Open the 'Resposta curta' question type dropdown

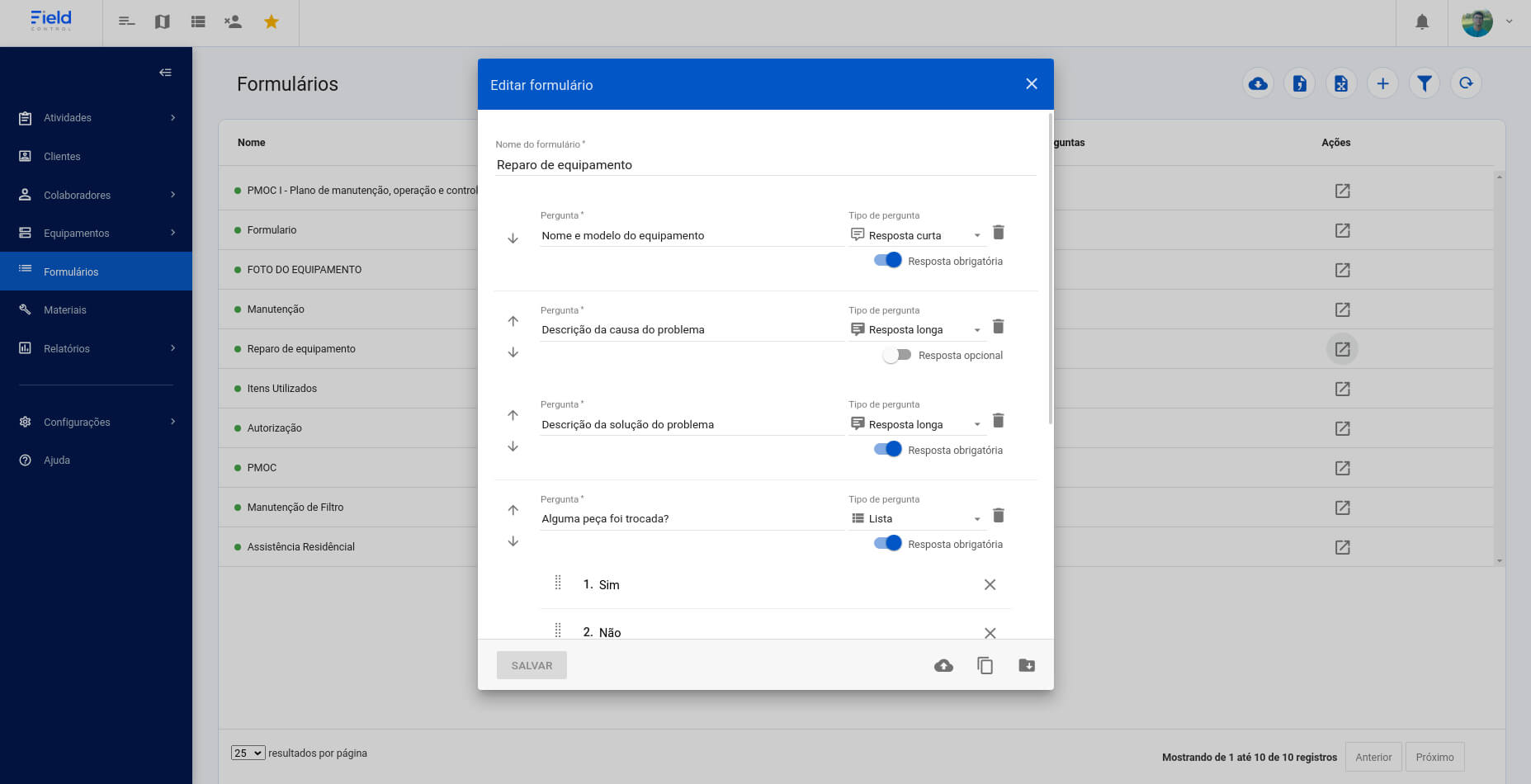point(916,236)
